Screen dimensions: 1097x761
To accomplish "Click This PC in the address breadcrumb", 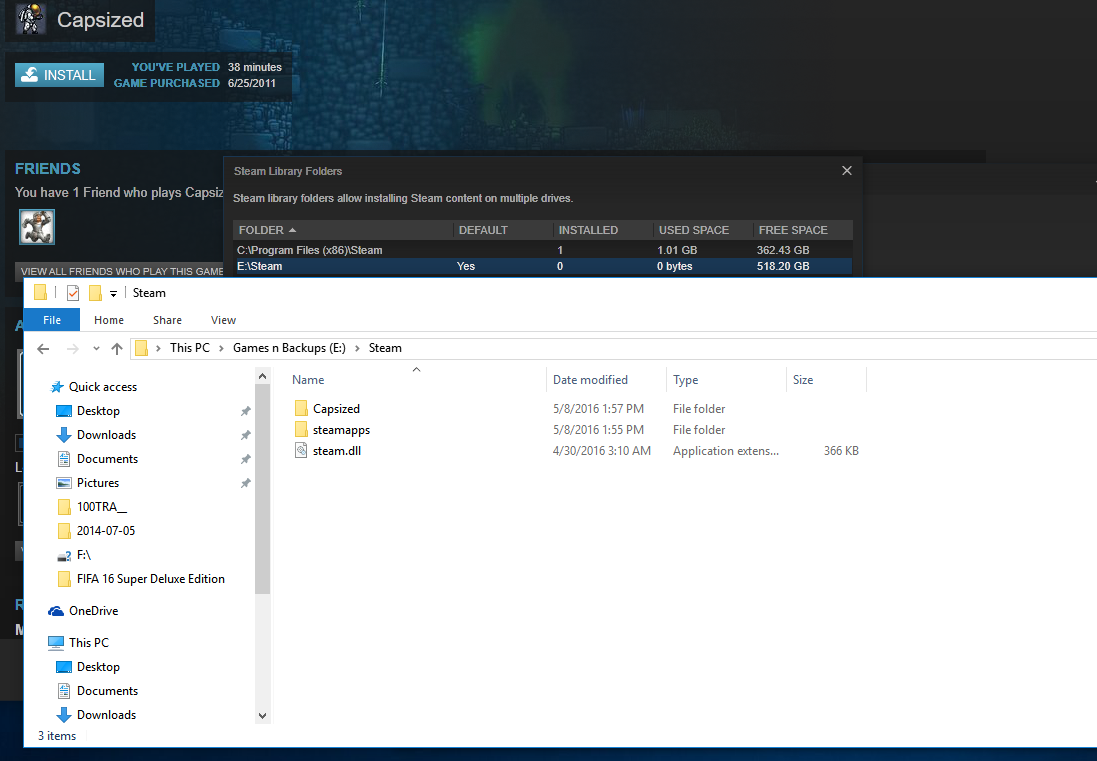I will pos(190,348).
